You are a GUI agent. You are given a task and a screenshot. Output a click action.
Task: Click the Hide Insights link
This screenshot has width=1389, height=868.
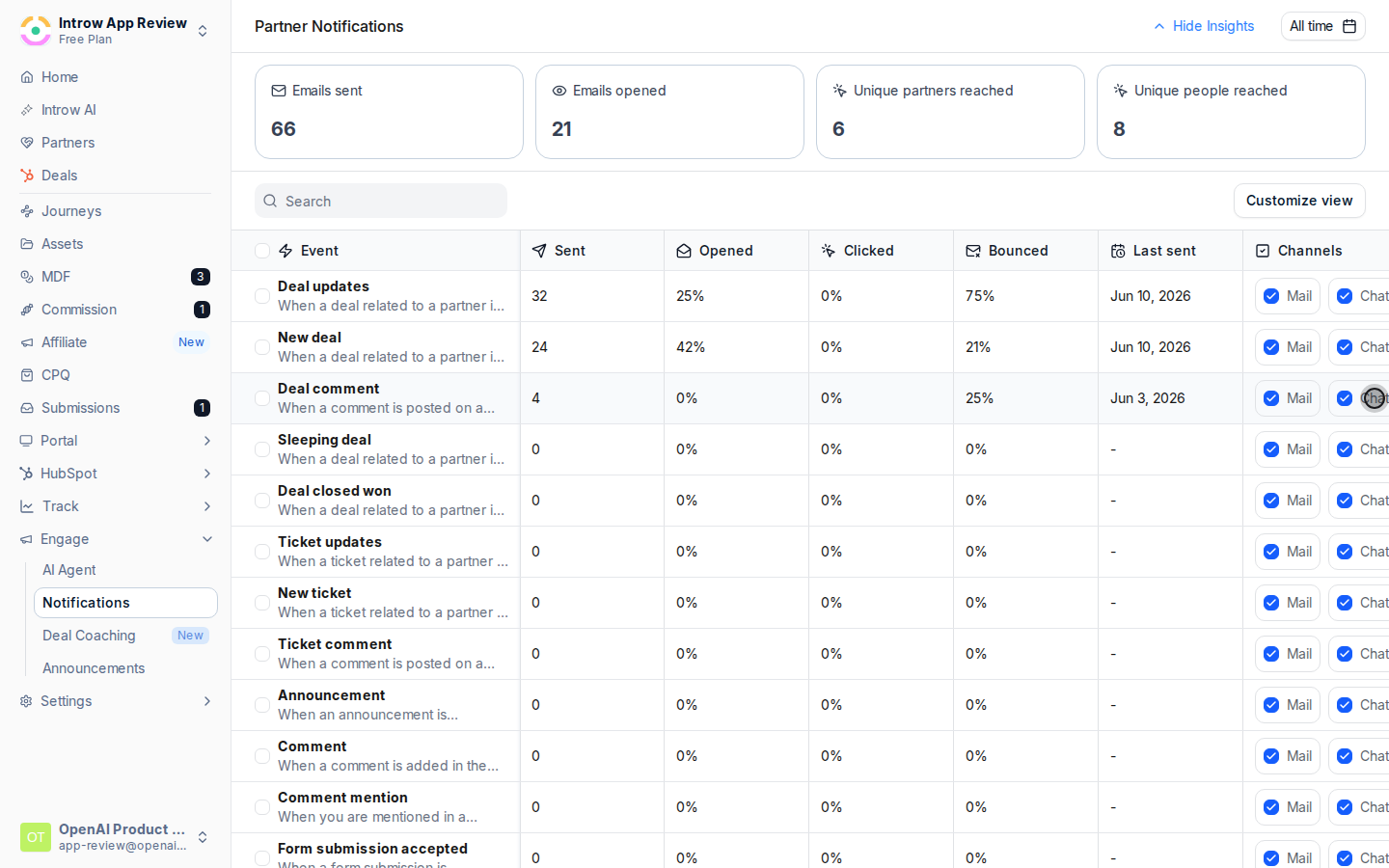coord(1205,26)
